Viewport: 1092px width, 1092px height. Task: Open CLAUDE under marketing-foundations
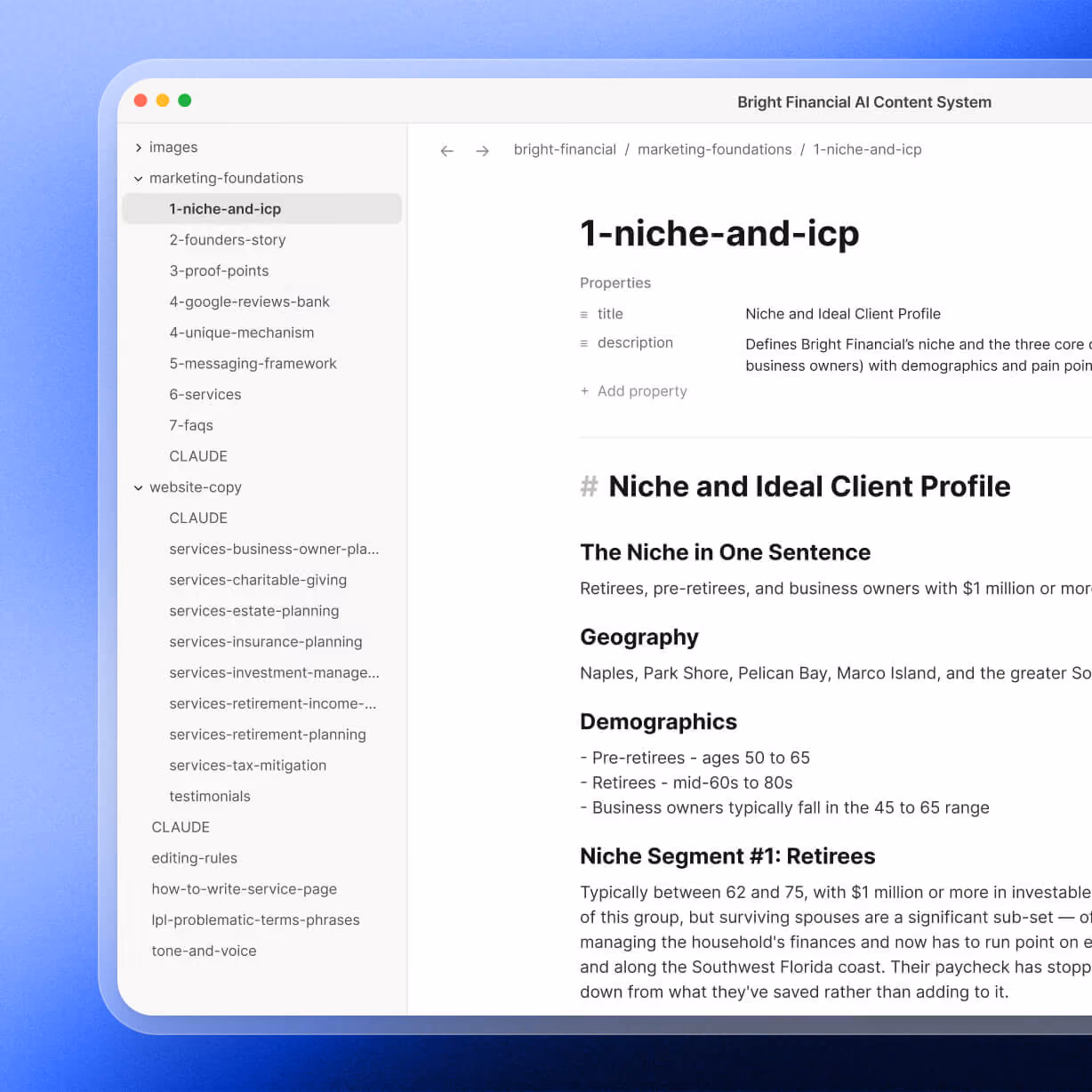click(x=198, y=456)
